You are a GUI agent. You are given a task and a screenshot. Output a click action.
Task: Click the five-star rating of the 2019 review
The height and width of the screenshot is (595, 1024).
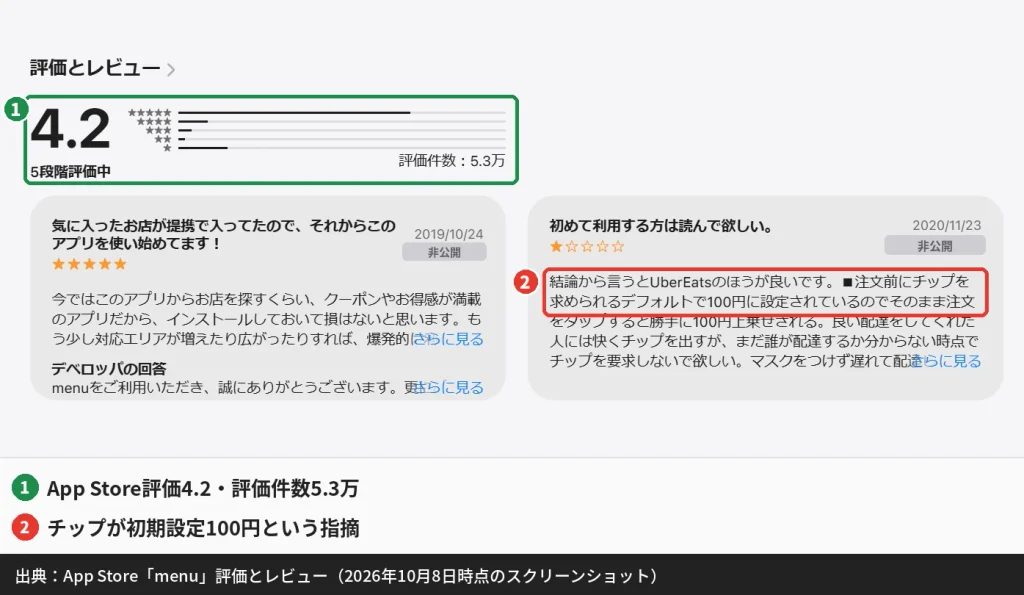point(89,264)
